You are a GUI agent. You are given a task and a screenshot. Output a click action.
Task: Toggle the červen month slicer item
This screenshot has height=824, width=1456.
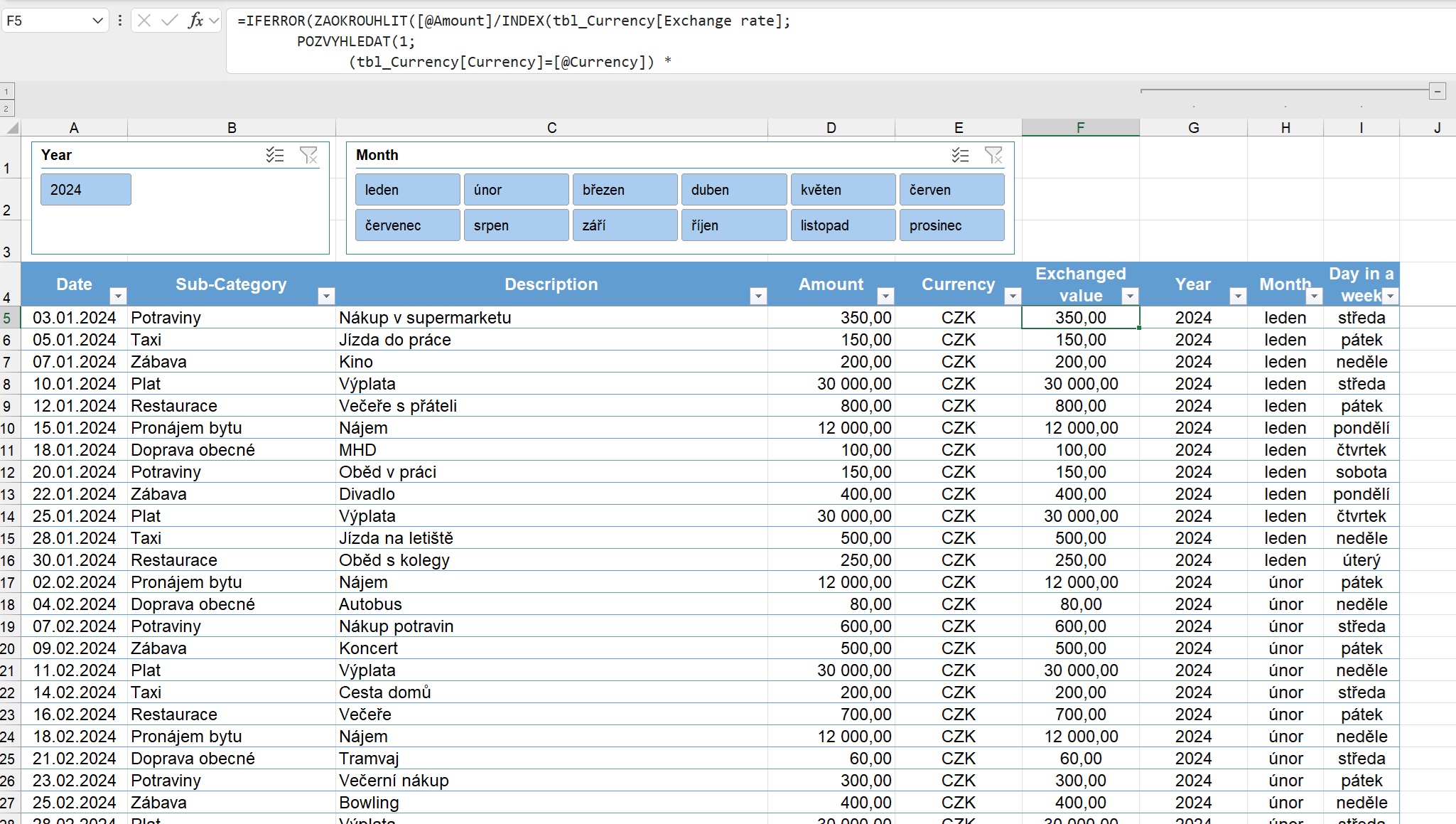tap(952, 190)
